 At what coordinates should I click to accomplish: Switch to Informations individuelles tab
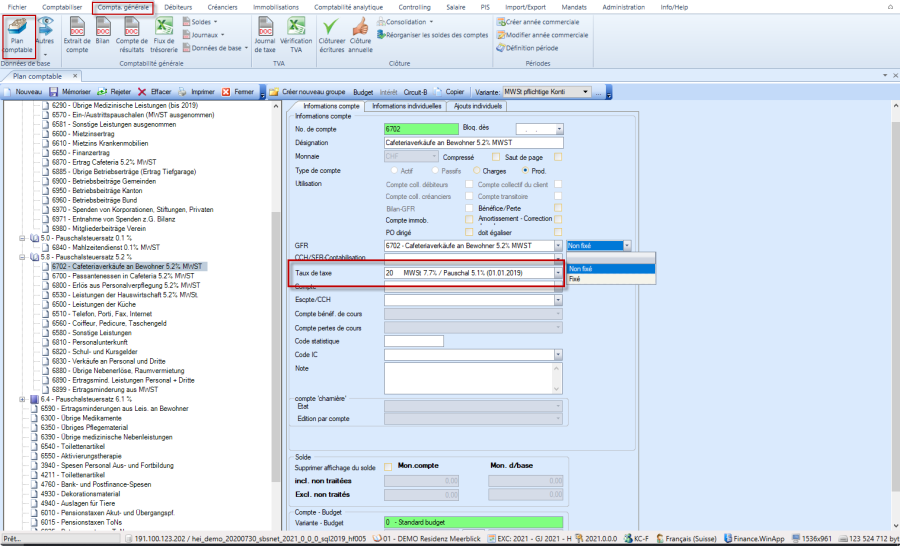(x=406, y=106)
